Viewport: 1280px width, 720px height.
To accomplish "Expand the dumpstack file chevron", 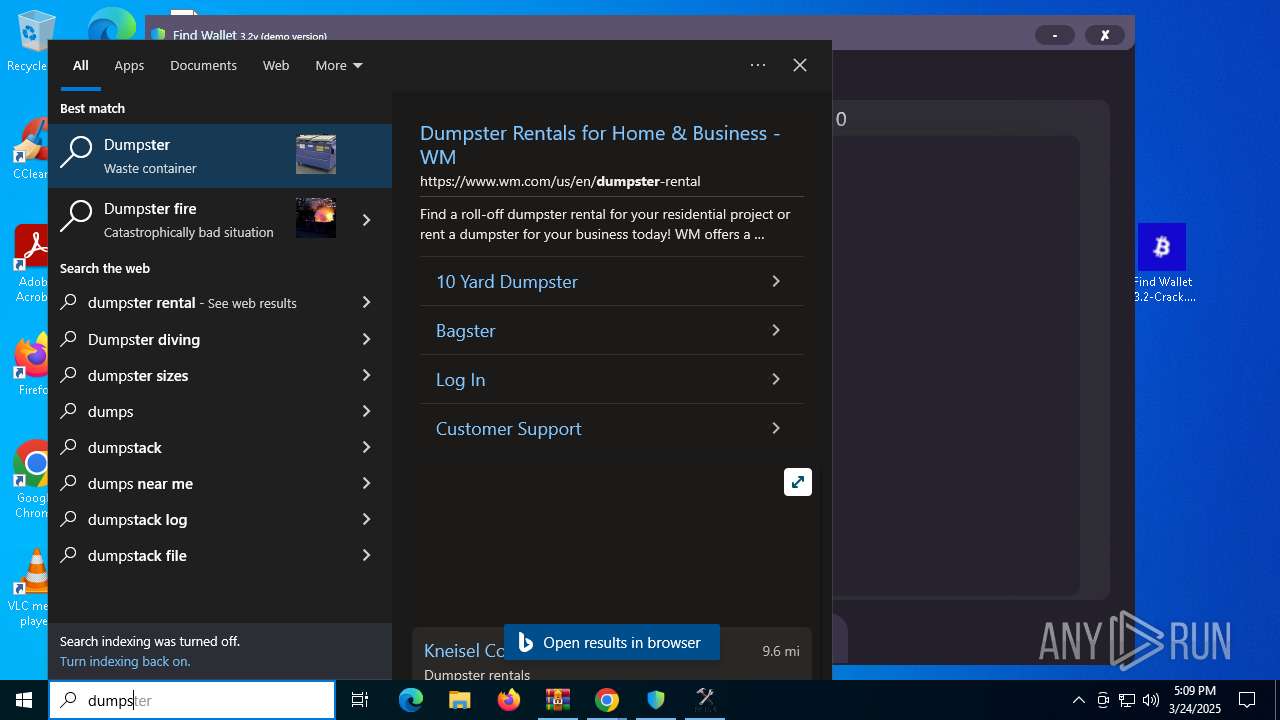I will pos(366,555).
